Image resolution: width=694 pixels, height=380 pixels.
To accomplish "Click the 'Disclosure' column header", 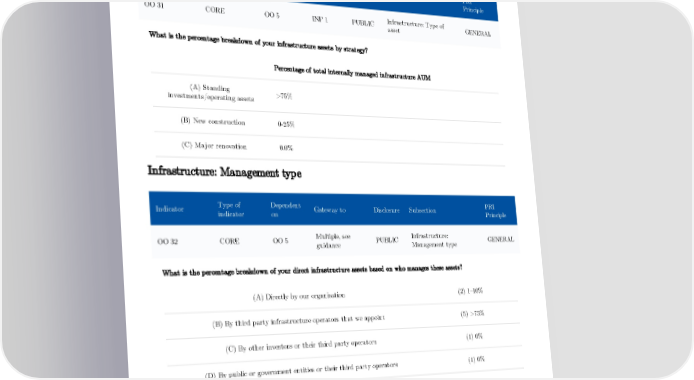I will click(x=386, y=210).
